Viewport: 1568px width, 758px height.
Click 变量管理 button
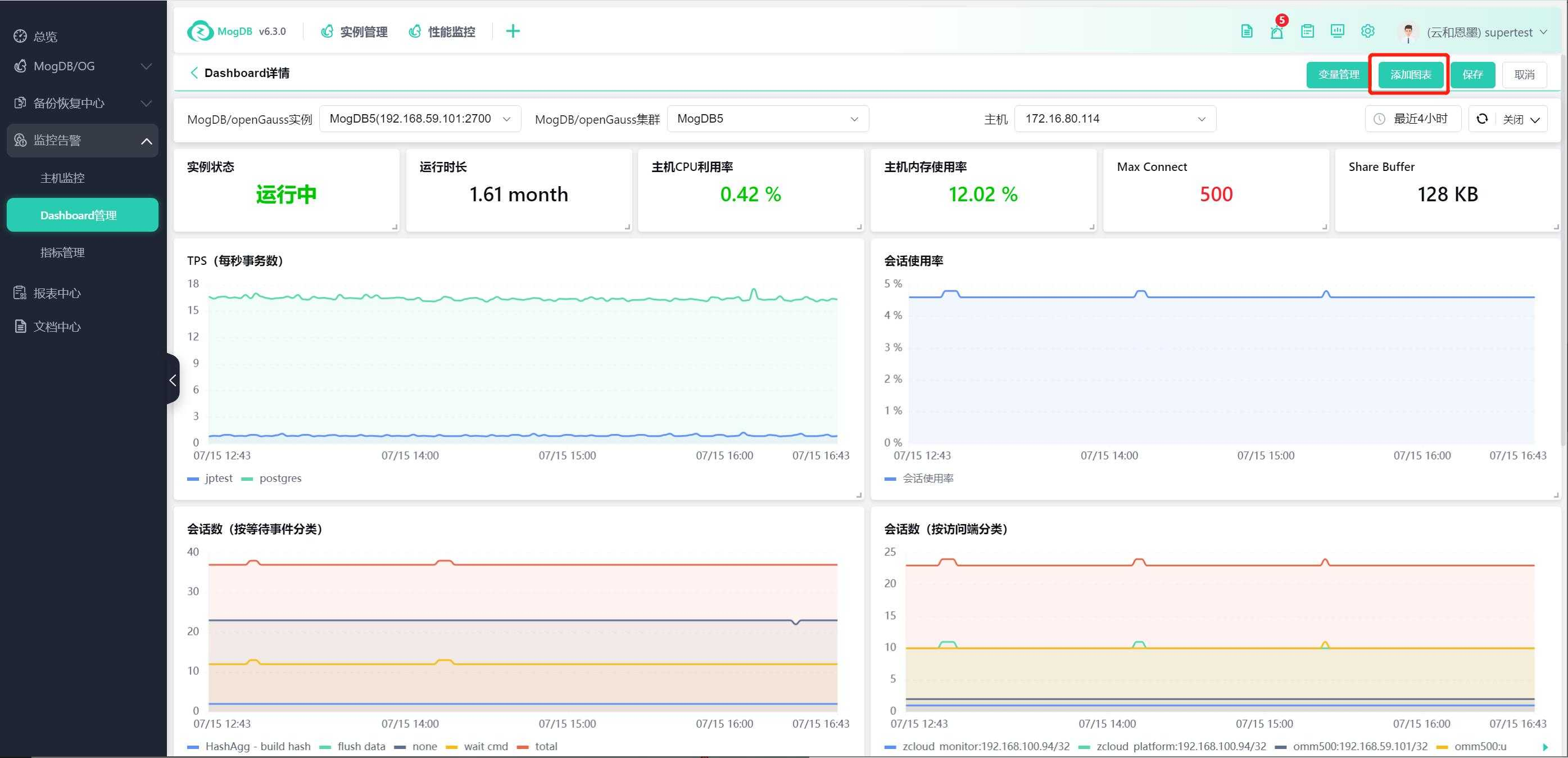1339,74
